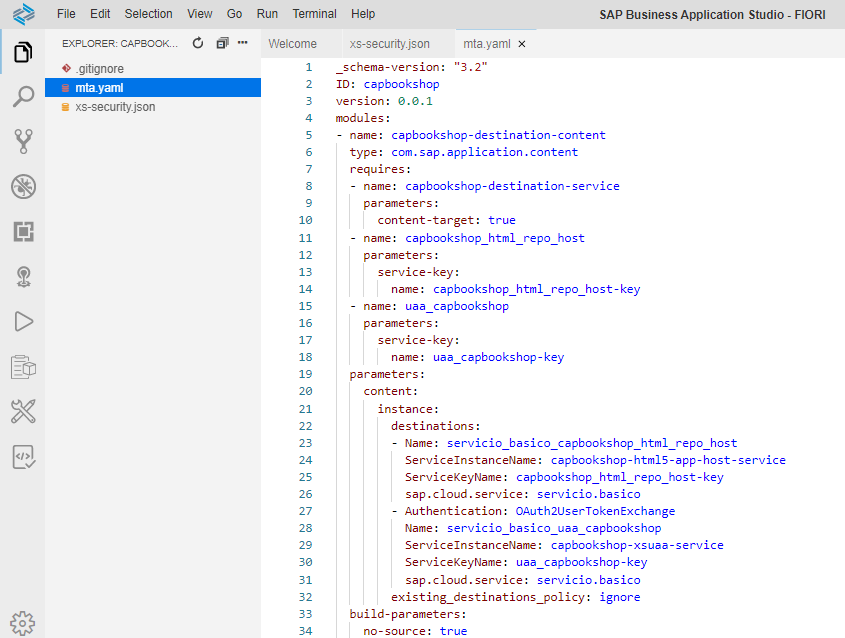Open the Terminal menu
Viewport: 845px width, 638px height.
(x=314, y=14)
